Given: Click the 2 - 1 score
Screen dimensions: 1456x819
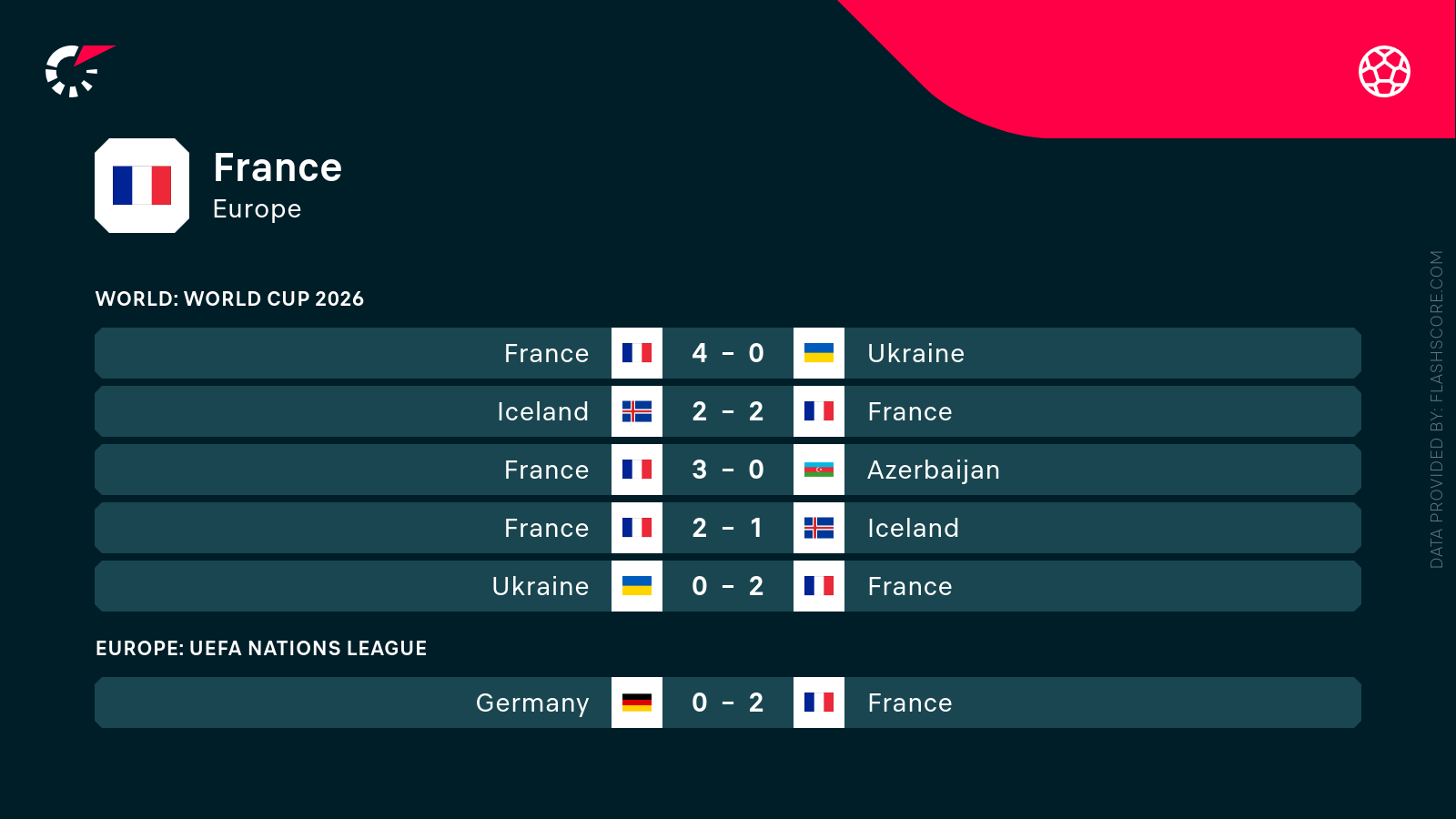Looking at the screenshot, I should pos(728,528).
